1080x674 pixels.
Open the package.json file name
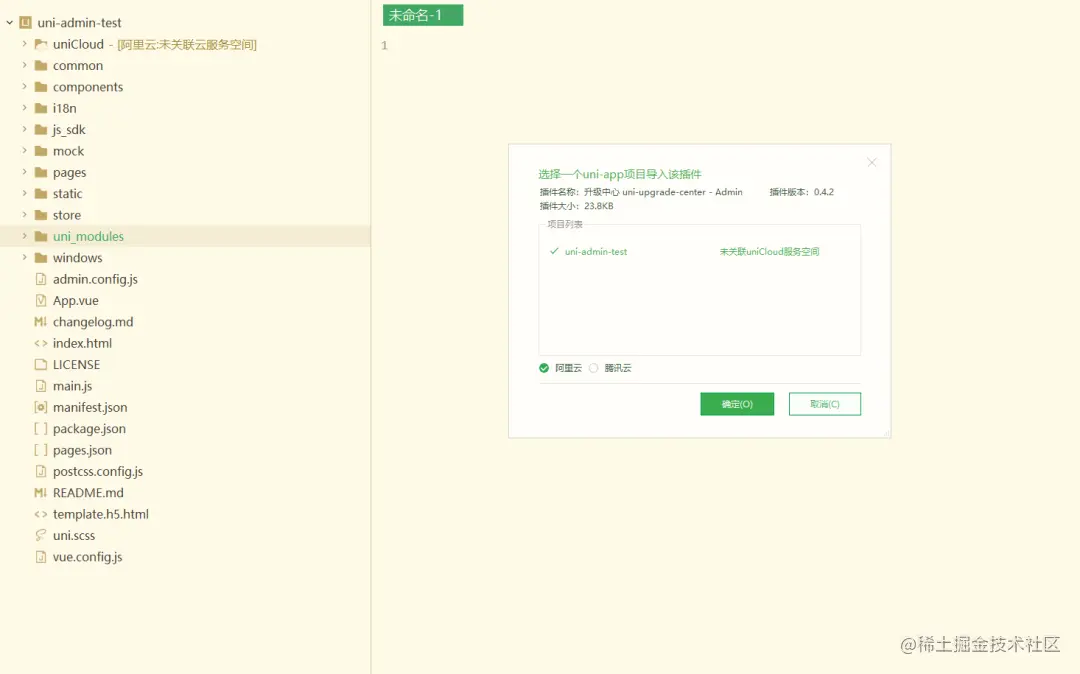[x=89, y=429]
